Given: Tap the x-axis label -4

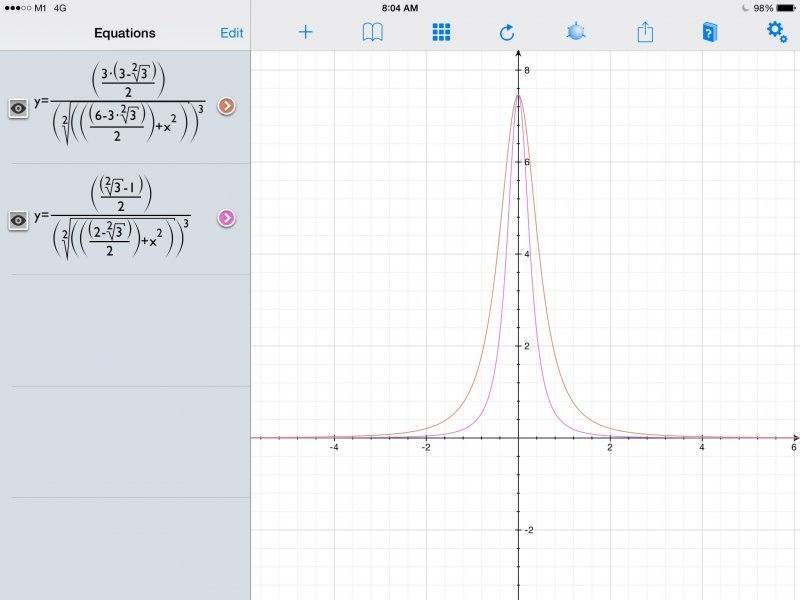Looking at the screenshot, I should 334,447.
